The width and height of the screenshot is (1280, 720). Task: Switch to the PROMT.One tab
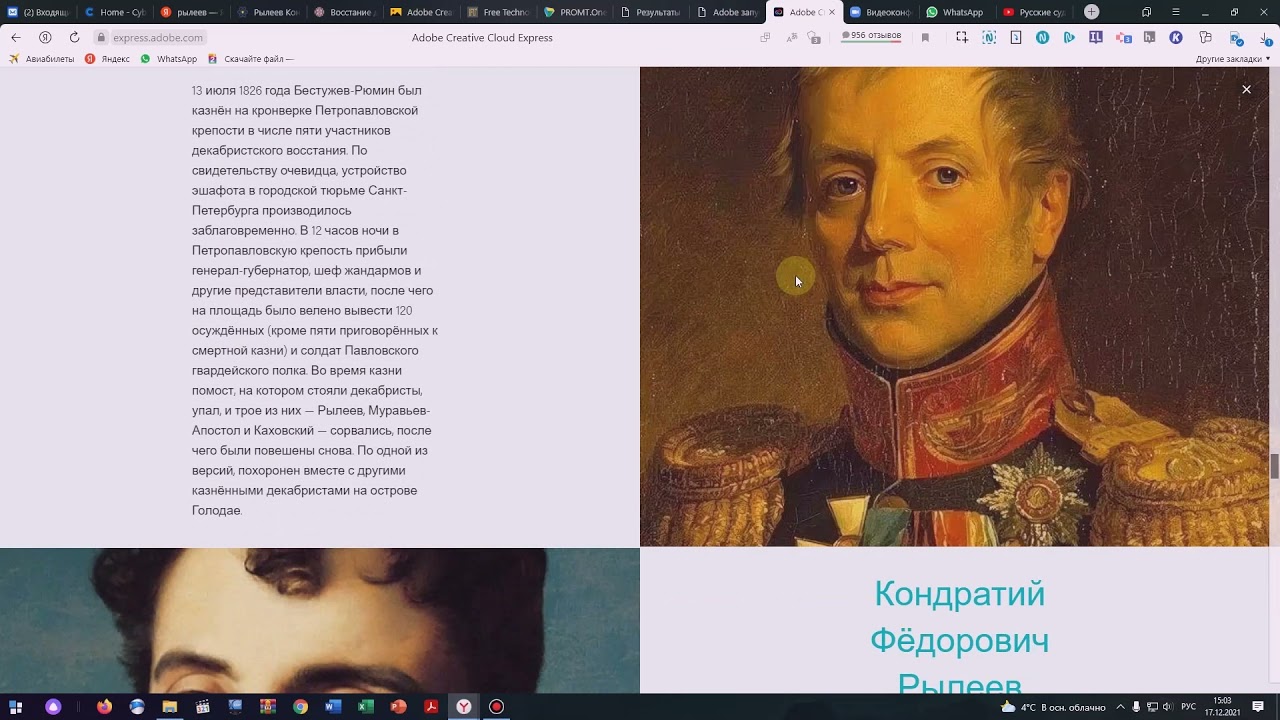575,12
